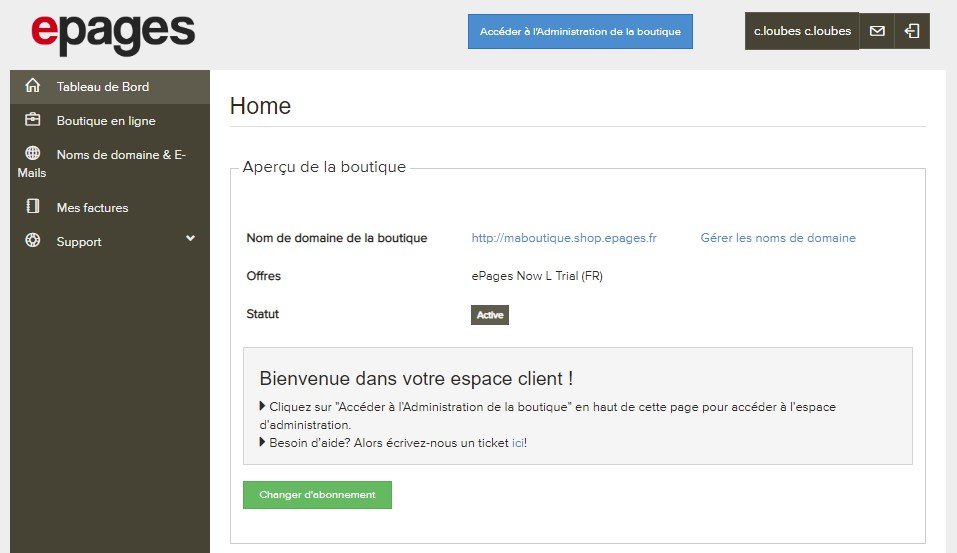
Task: Click Gérer les noms de domaine link
Action: (778, 238)
